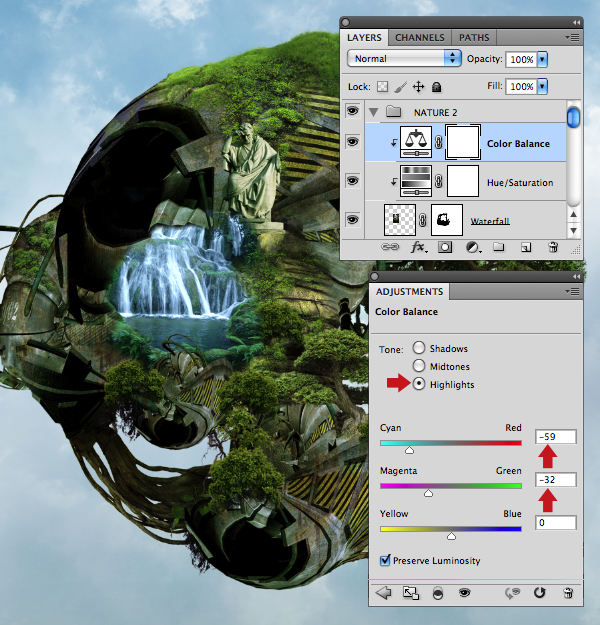The image size is (600, 625).
Task: Reset adjustment to defaults icon
Action: (539, 593)
